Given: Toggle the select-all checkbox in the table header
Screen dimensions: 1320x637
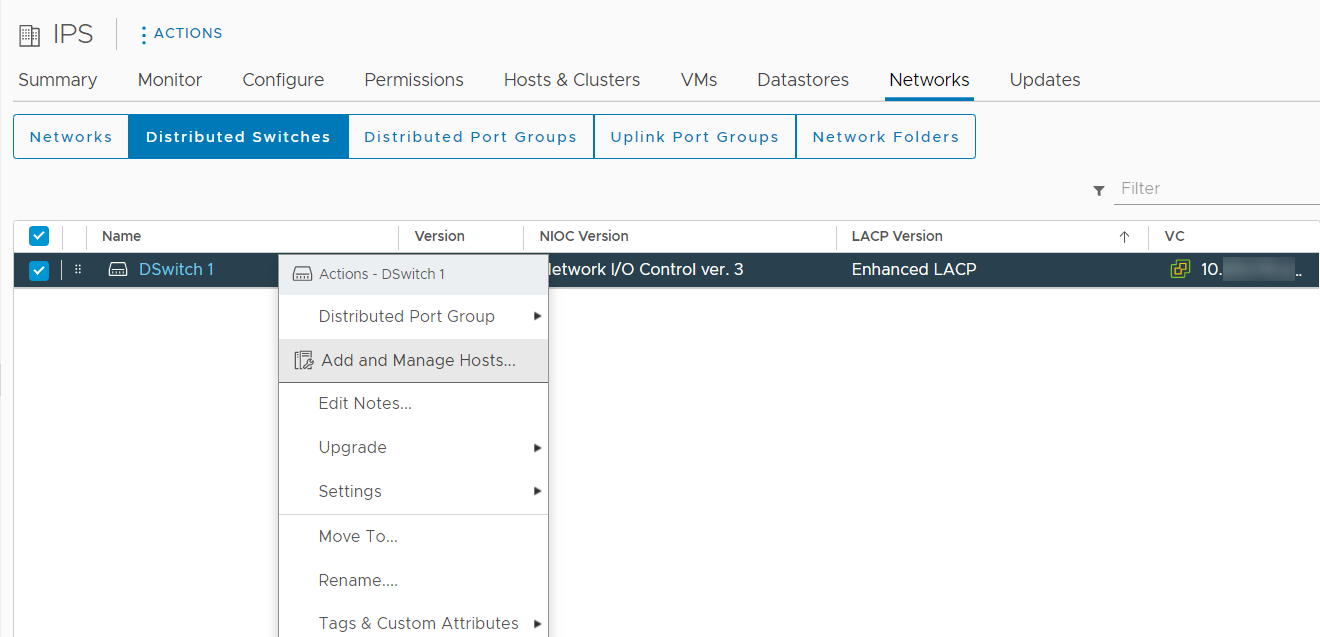Looking at the screenshot, I should [39, 236].
